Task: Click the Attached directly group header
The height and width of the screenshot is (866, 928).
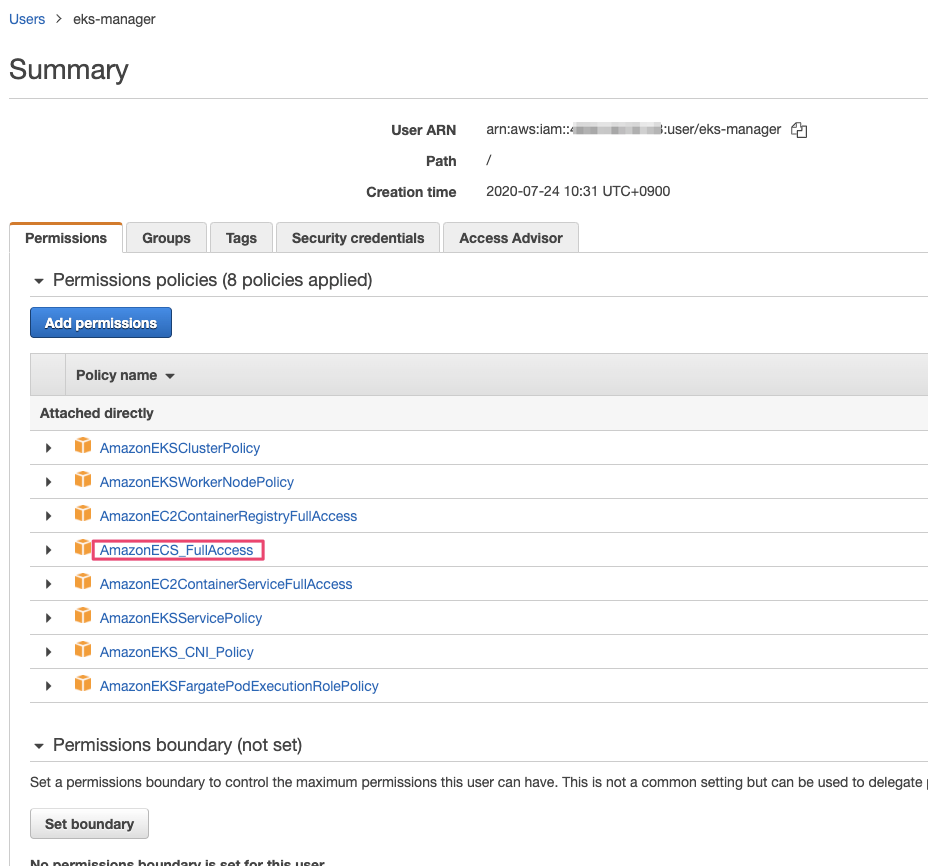Action: click(x=96, y=413)
